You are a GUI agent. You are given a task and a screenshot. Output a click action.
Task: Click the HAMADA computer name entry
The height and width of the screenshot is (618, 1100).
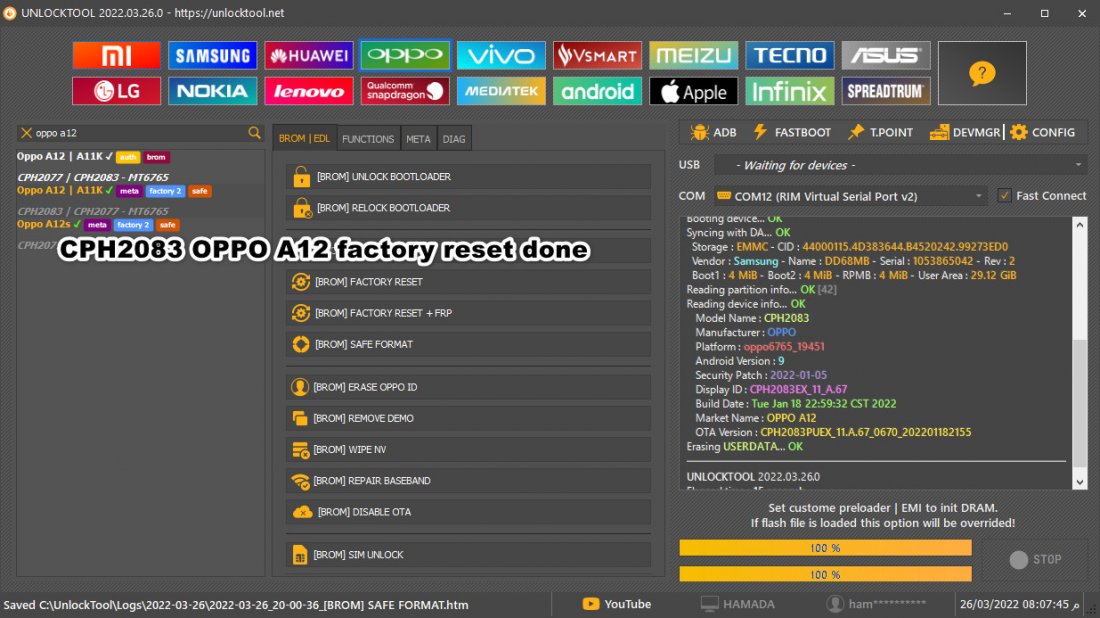(737, 604)
